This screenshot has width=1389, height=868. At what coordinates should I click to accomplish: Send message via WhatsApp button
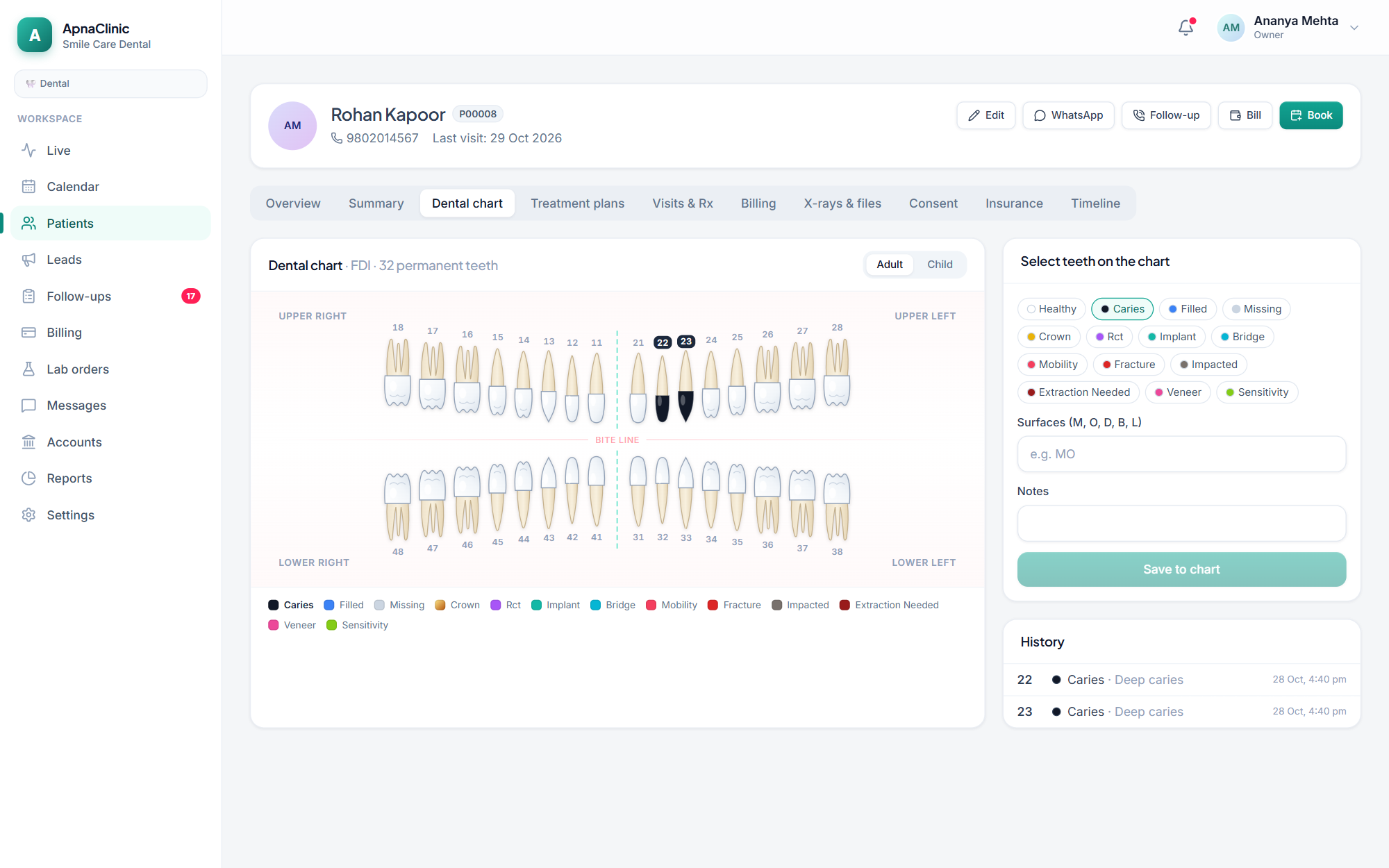1068,115
